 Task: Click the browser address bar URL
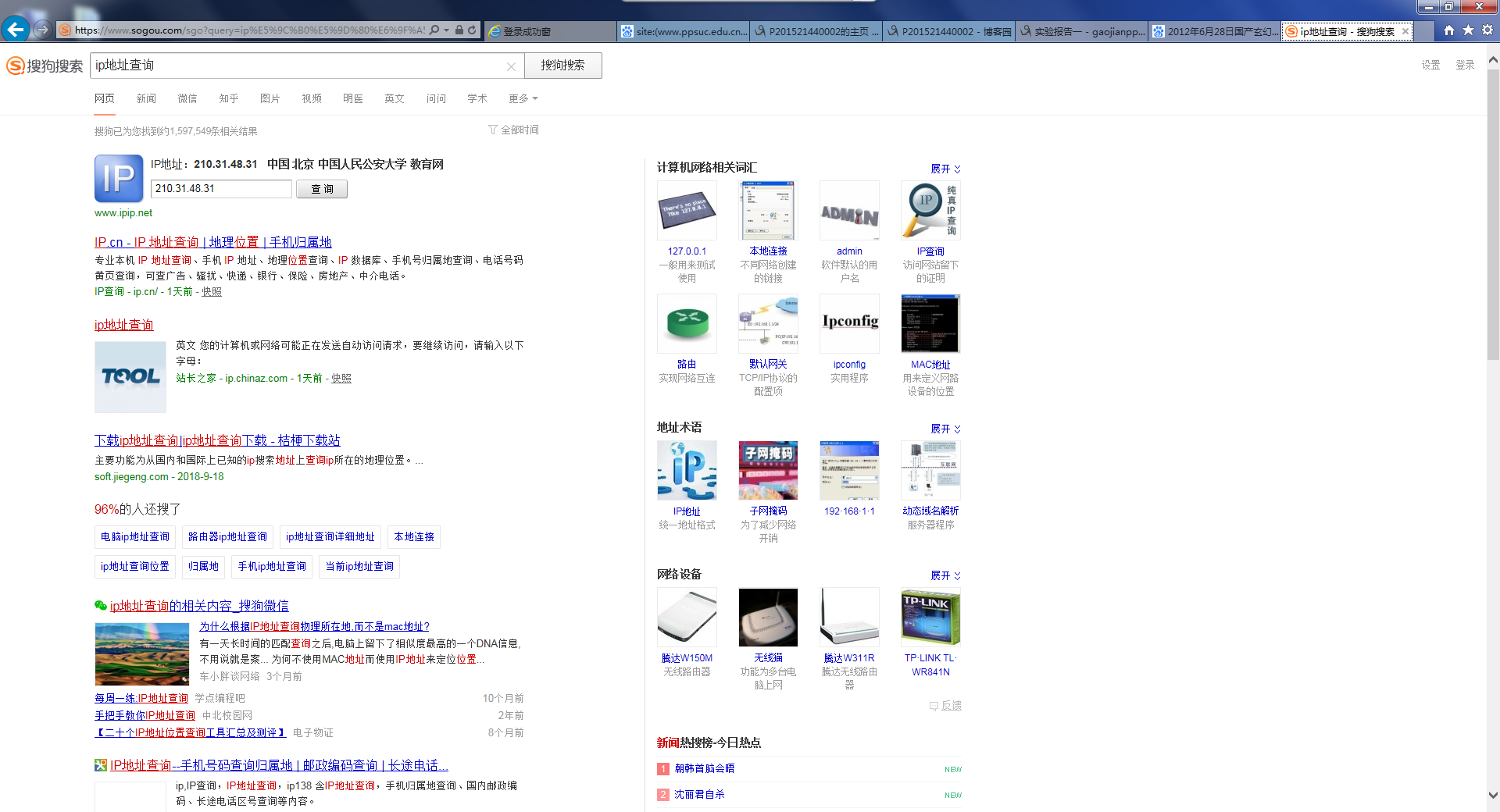[250, 30]
